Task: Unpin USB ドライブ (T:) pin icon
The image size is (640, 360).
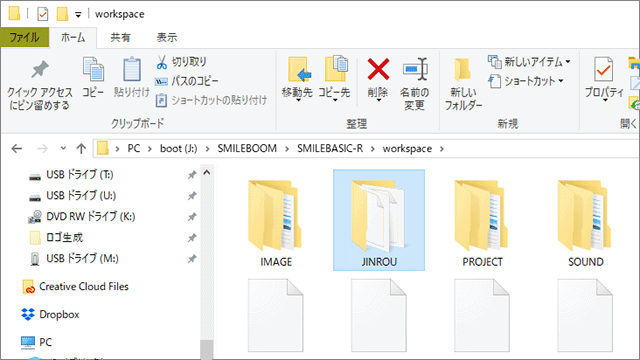Action: [192, 175]
